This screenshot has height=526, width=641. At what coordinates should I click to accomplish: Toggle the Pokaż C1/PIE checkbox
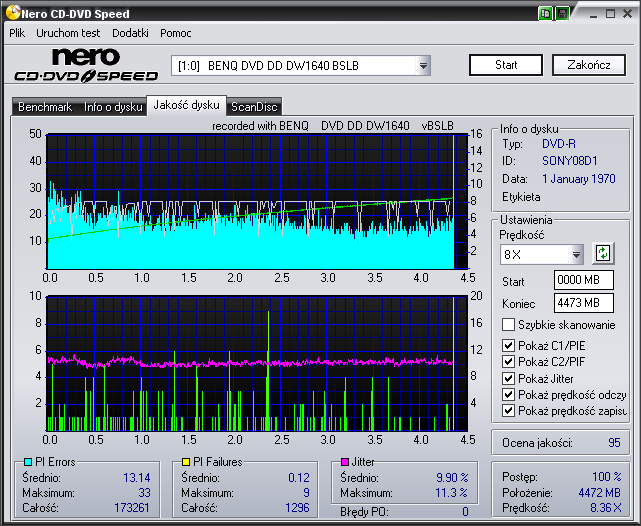click(508, 346)
